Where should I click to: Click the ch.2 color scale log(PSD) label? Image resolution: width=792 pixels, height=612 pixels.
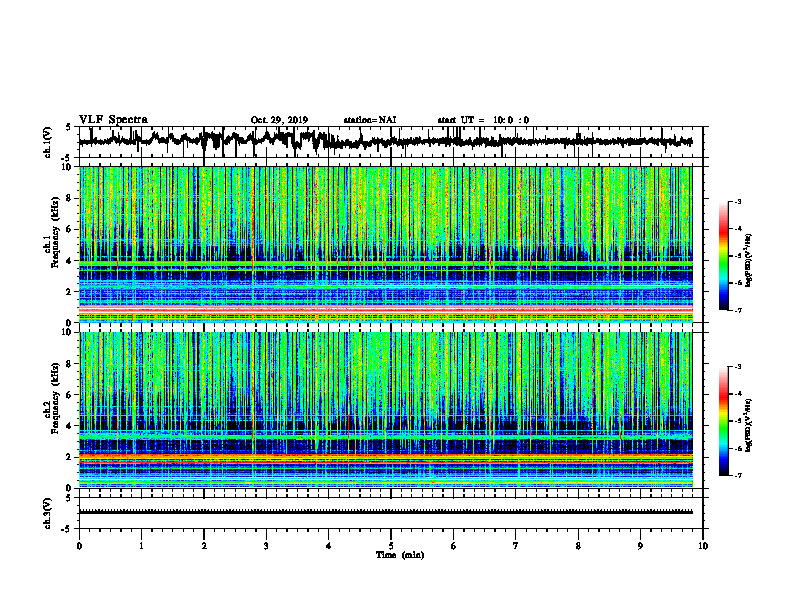coord(749,425)
